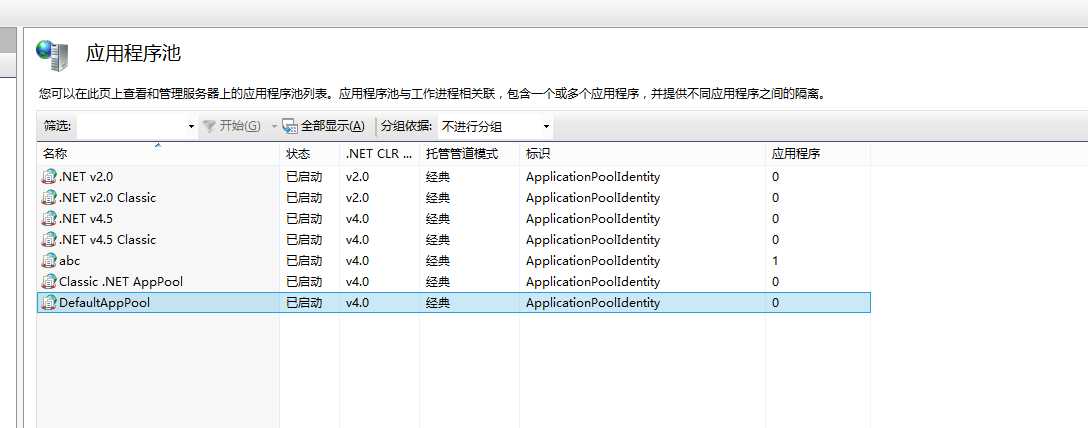Click 经典 pipeline mode in .NET v4.5 row
The width and height of the screenshot is (1088, 428).
tap(438, 219)
